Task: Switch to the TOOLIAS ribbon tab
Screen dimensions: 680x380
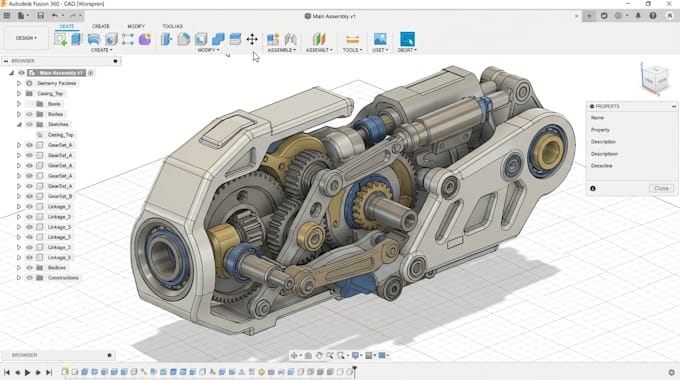Action: pyautogui.click(x=172, y=26)
